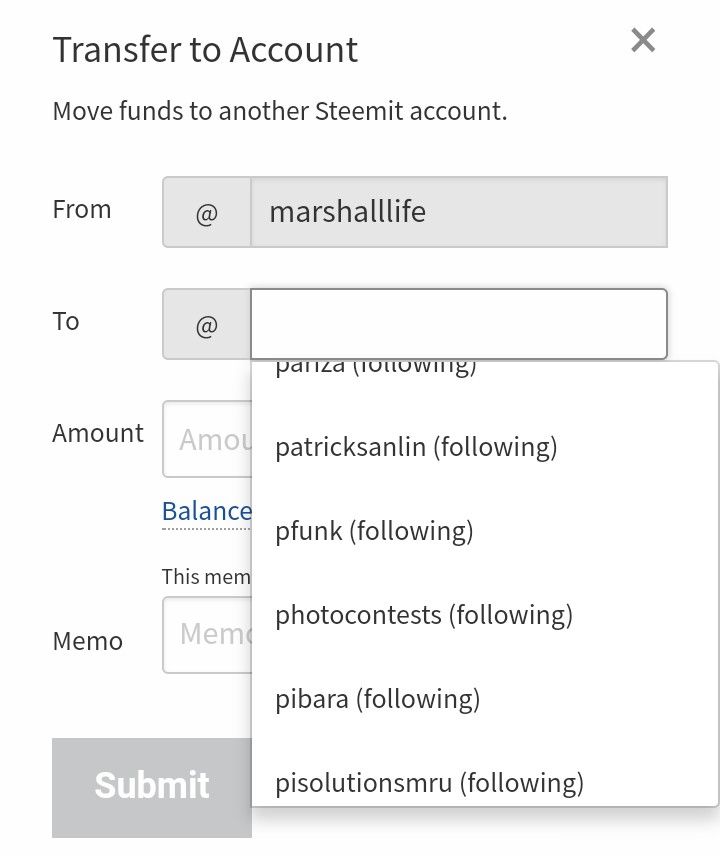The width and height of the screenshot is (720, 856).
Task: Close the Transfer to Account dialog
Action: 643,40
